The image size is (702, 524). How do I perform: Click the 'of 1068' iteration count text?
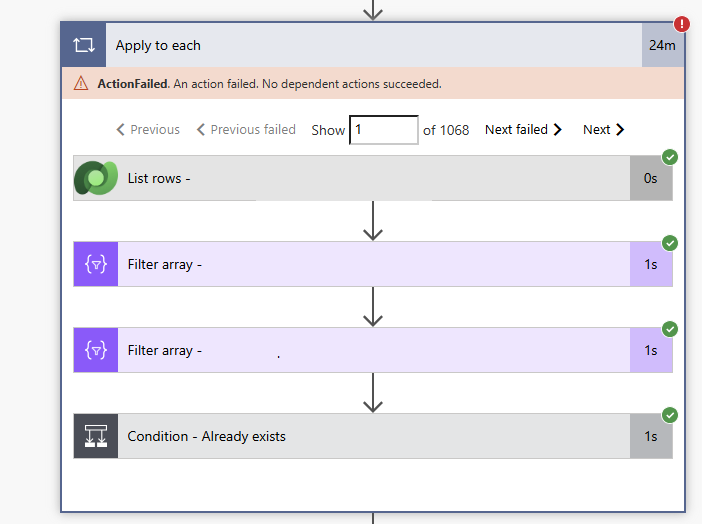click(446, 130)
